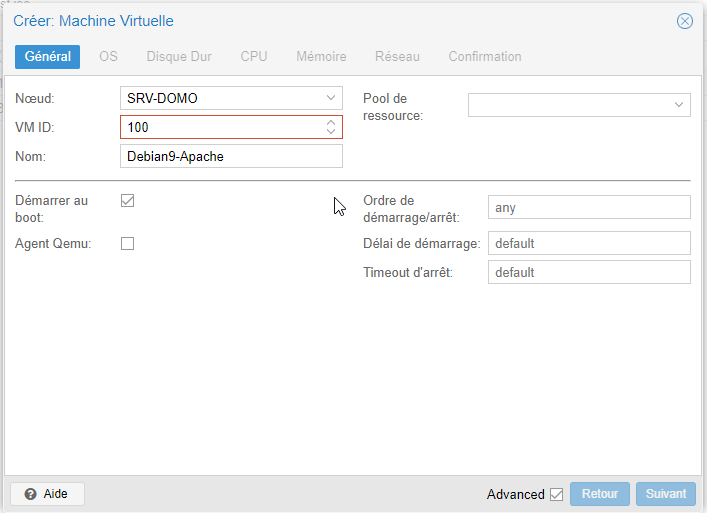Switch to the OS tab

coord(108,56)
